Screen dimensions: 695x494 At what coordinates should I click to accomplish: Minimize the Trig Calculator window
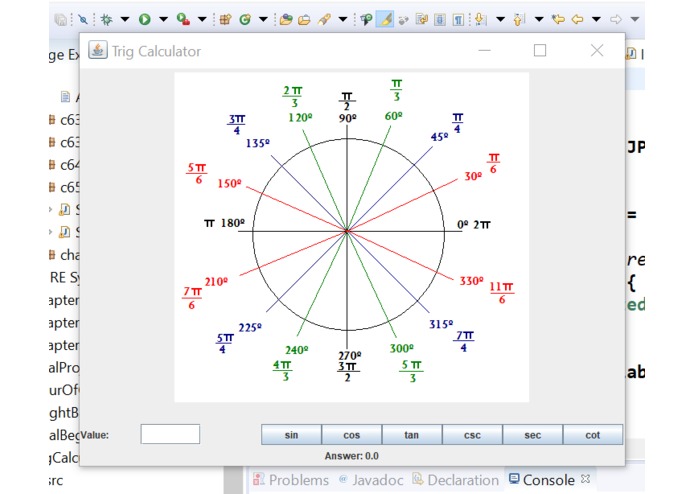coord(484,51)
